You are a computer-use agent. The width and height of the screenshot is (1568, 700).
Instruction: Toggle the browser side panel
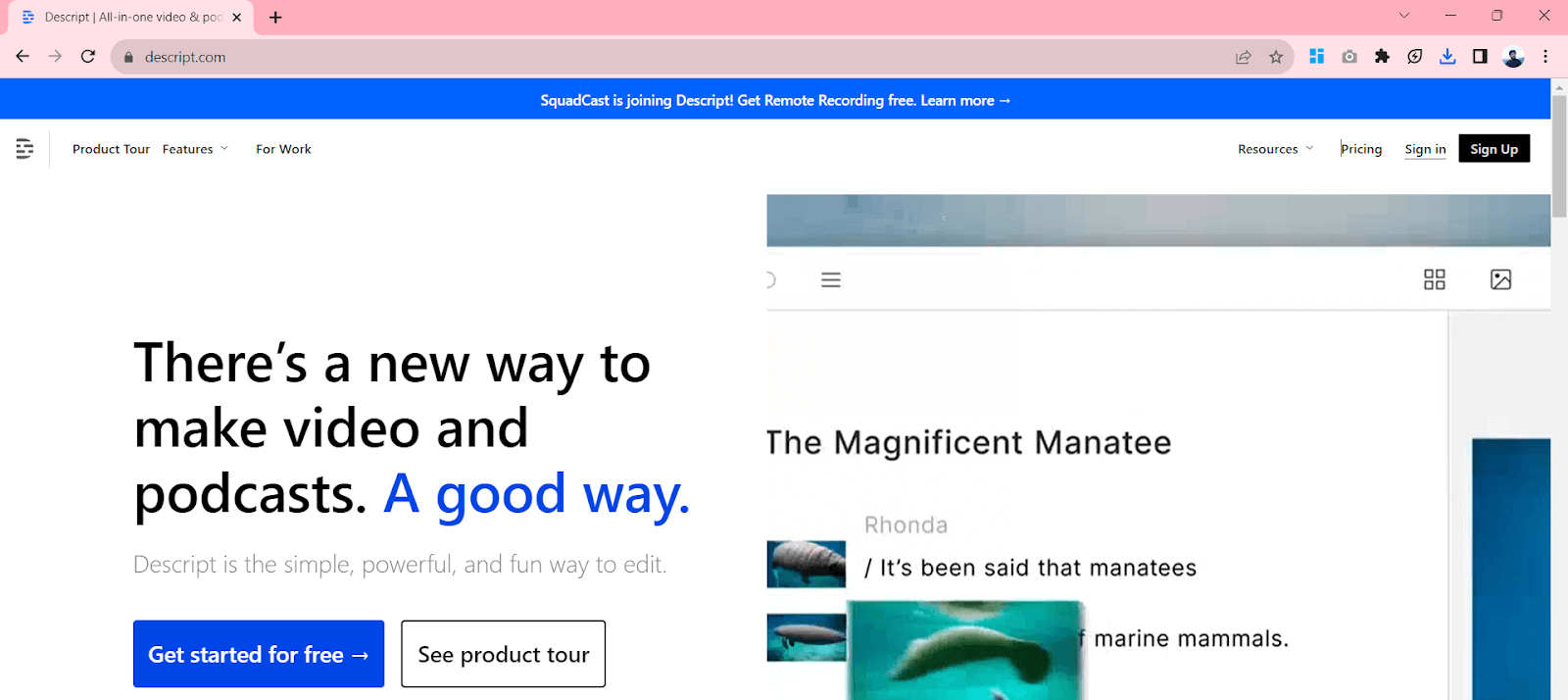pyautogui.click(x=1480, y=57)
